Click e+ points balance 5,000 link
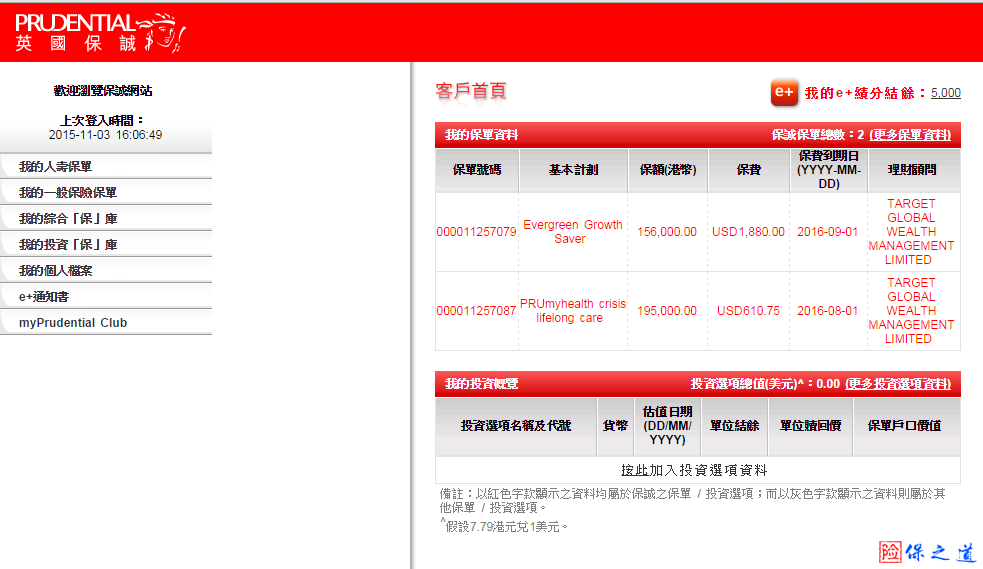983x569 pixels. [x=945, y=93]
